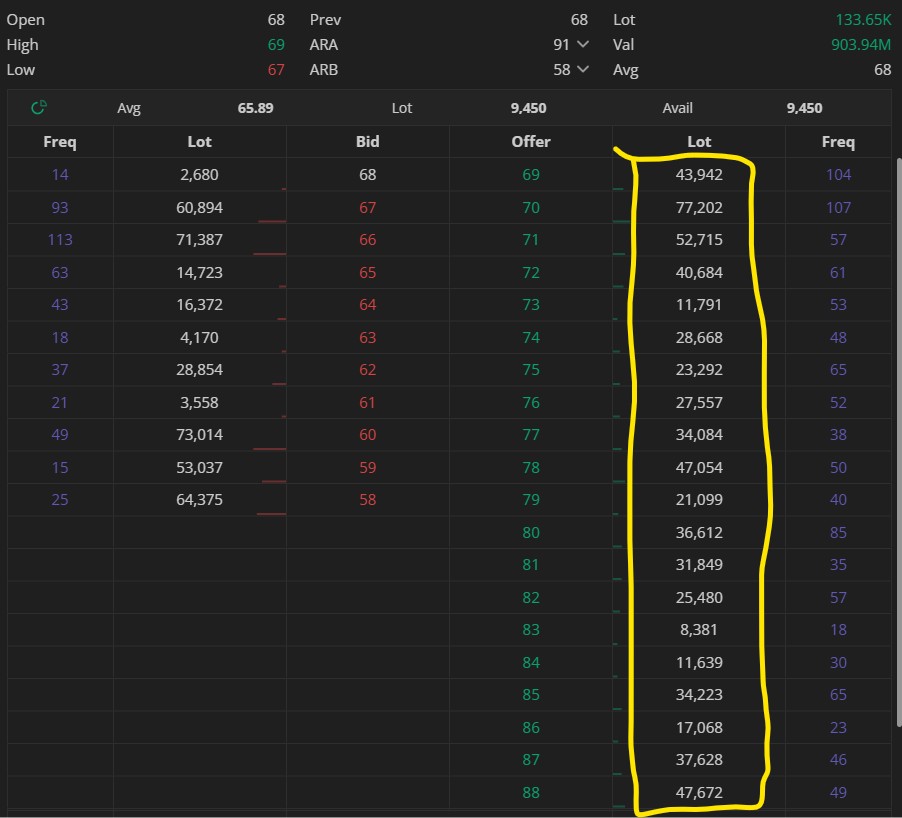Image resolution: width=902 pixels, height=818 pixels.
Task: Click the ARA value 91
Action: [x=560, y=45]
